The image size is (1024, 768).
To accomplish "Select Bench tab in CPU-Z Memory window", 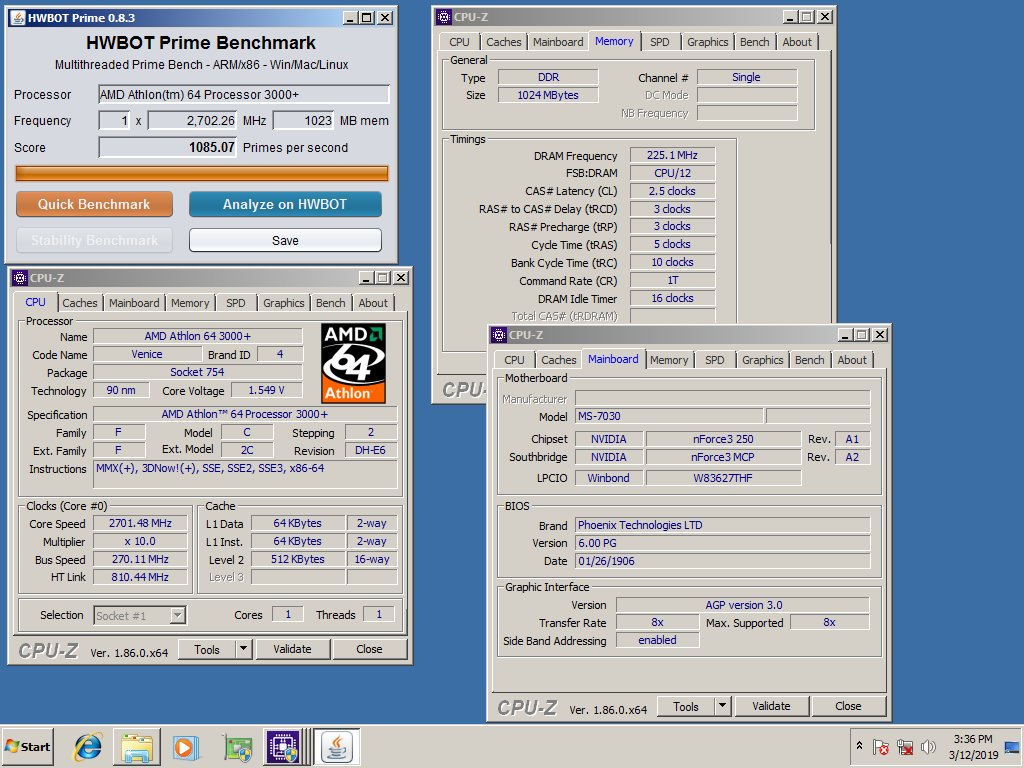I will click(x=754, y=42).
